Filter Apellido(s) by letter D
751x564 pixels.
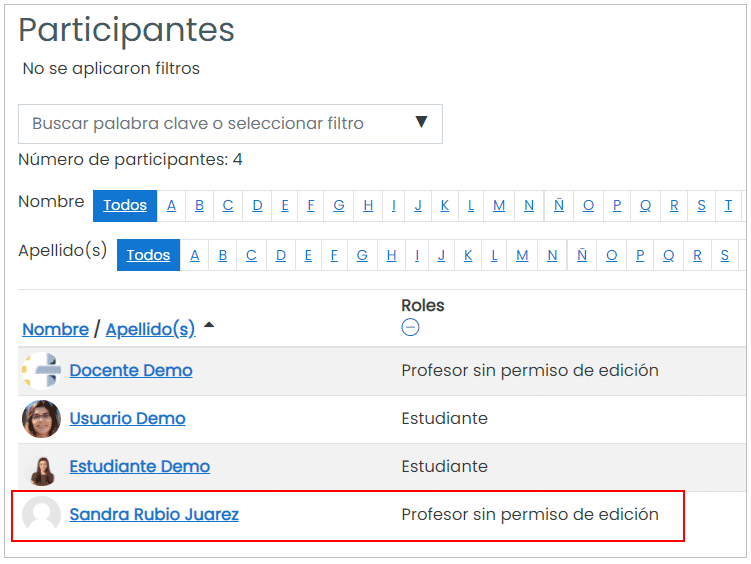[281, 255]
